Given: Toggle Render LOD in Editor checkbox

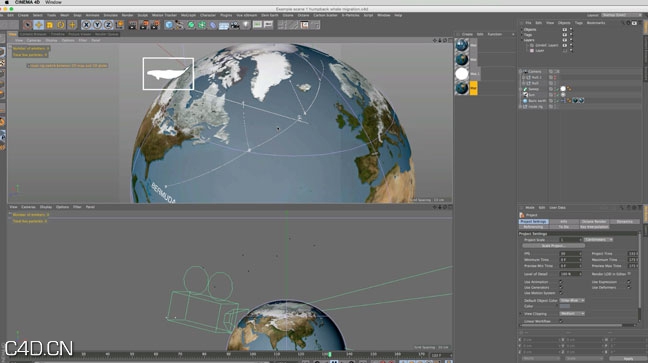Looking at the screenshot, I should [629, 274].
